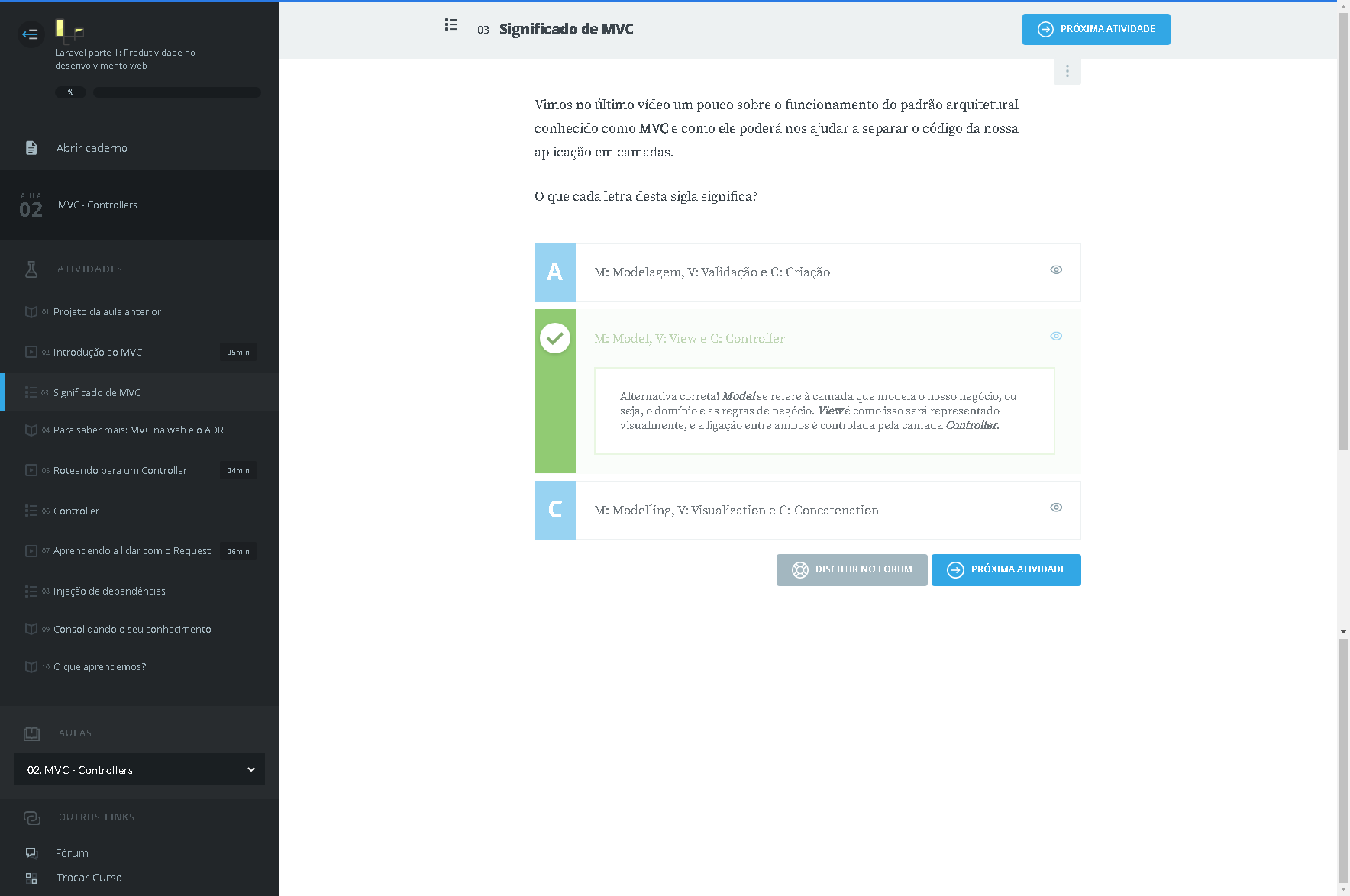The height and width of the screenshot is (896, 1350).
Task: Click Discutir no Forum button
Action: tap(851, 570)
